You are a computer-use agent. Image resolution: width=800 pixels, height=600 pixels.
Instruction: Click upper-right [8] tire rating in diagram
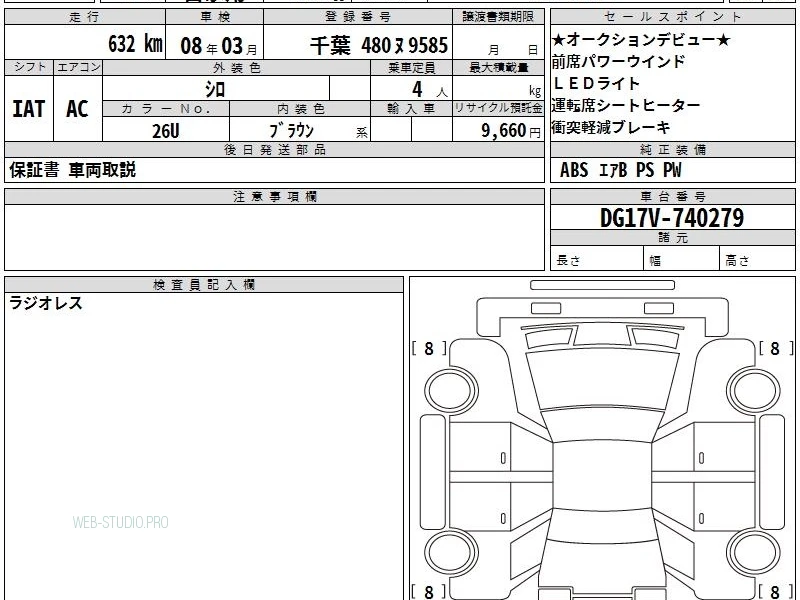click(x=776, y=348)
